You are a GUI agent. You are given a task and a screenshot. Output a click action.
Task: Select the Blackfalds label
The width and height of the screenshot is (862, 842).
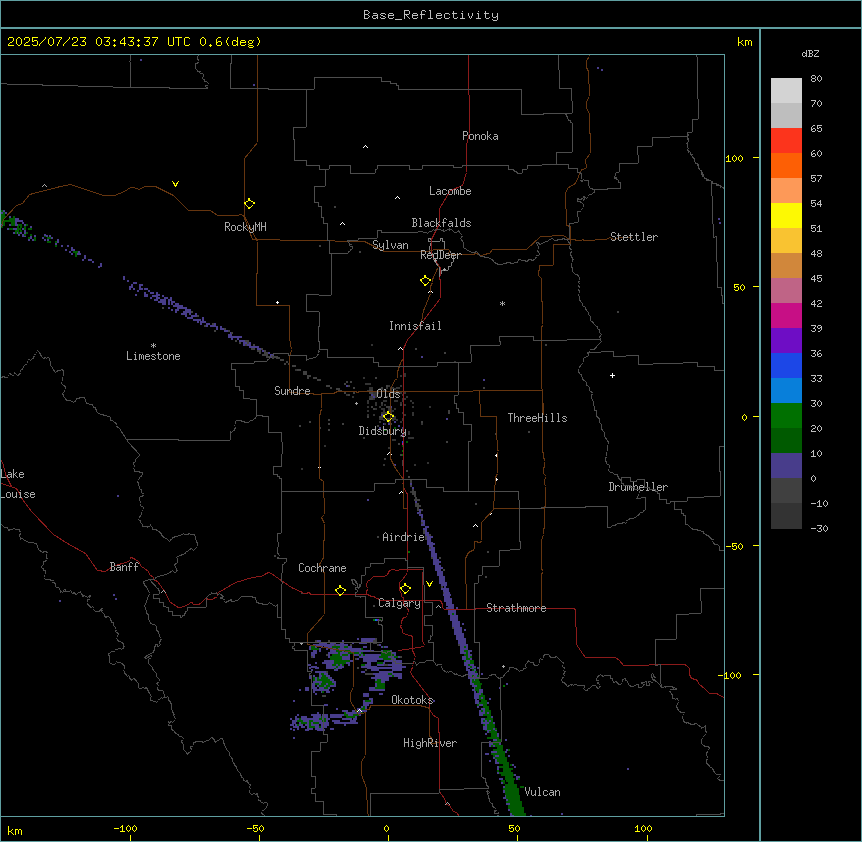[441, 223]
